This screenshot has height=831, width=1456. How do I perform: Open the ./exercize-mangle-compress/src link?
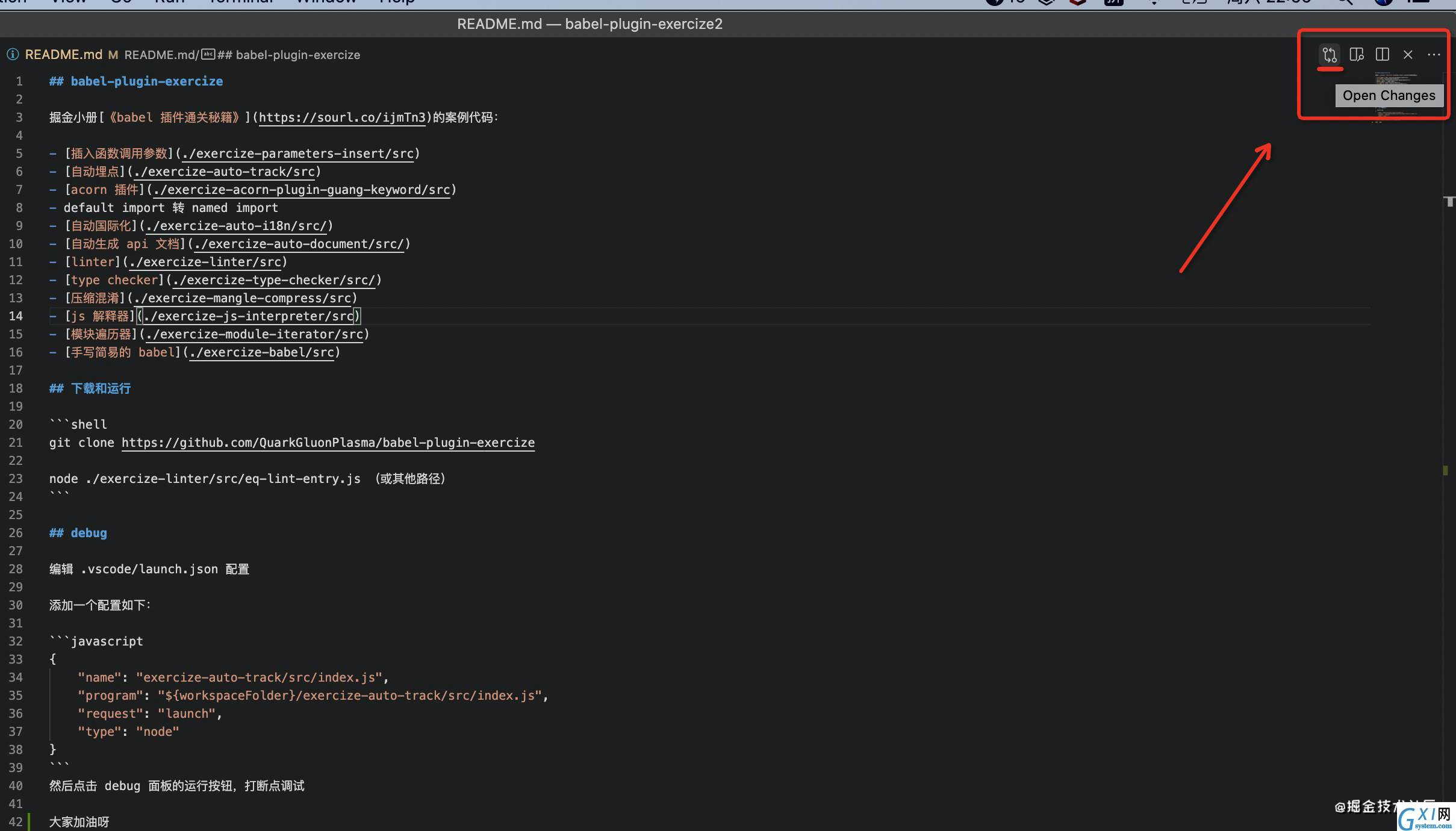click(x=243, y=298)
